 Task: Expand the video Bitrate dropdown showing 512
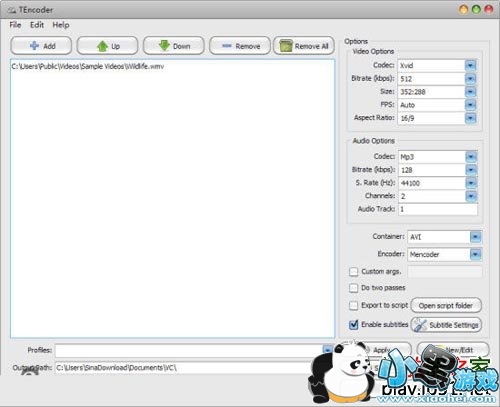pos(470,79)
